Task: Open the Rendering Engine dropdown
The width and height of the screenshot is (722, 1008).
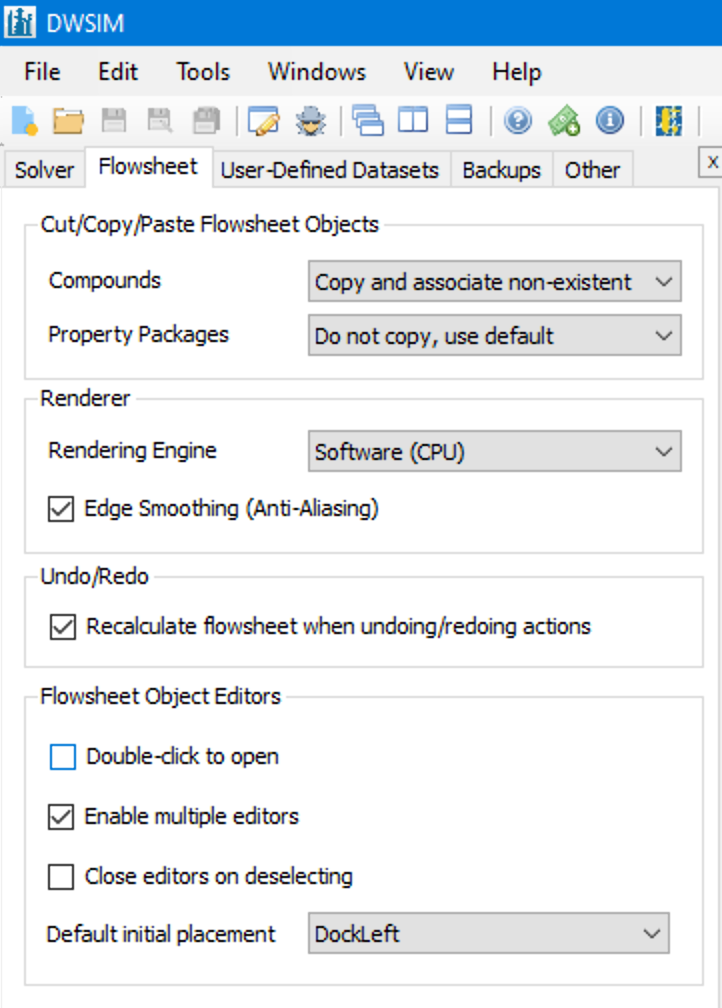Action: (661, 451)
